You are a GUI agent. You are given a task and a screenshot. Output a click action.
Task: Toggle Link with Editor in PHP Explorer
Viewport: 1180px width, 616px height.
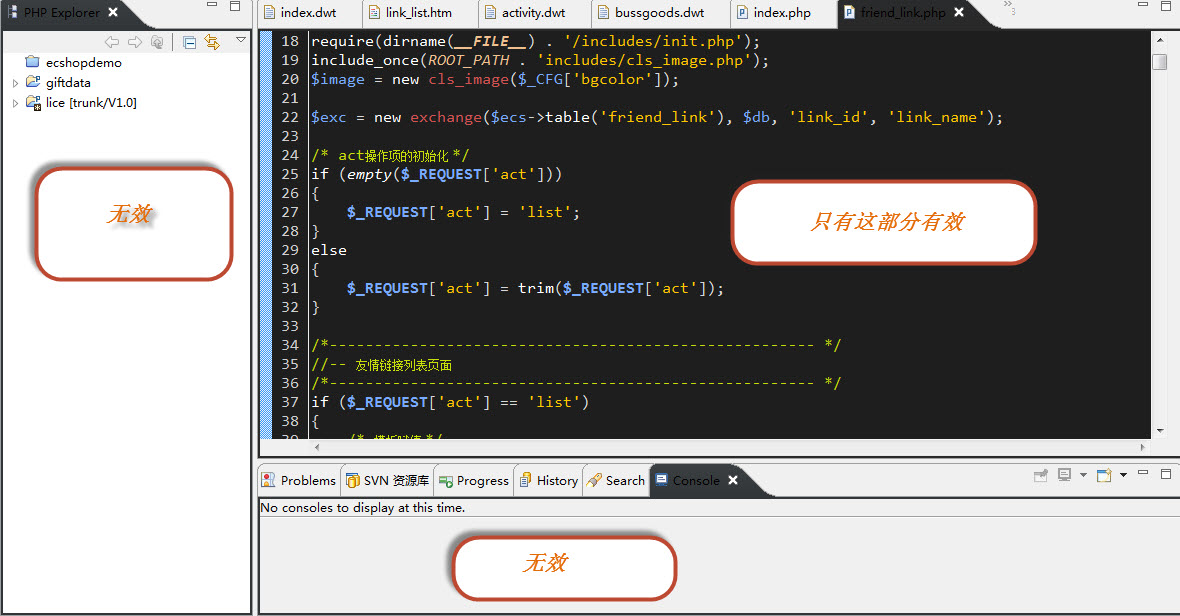[x=211, y=42]
